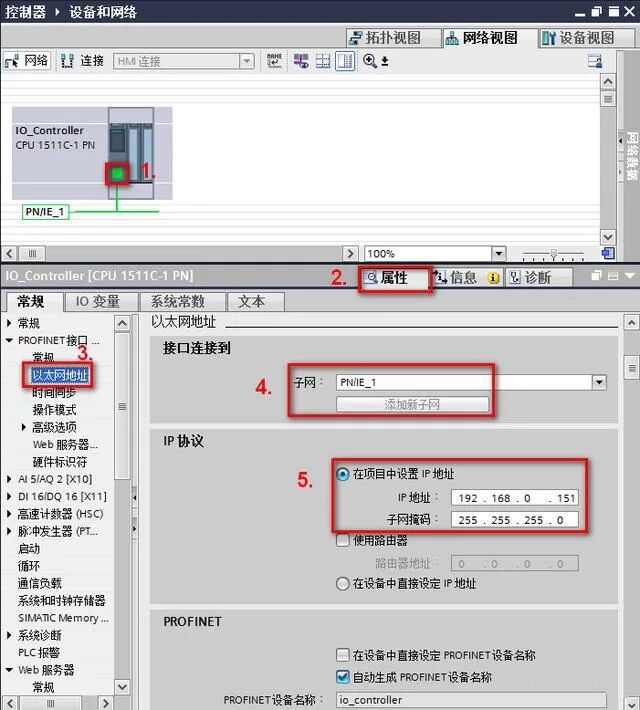Collapse the Web server tree node
The height and width of the screenshot is (710, 640).
click(9, 670)
